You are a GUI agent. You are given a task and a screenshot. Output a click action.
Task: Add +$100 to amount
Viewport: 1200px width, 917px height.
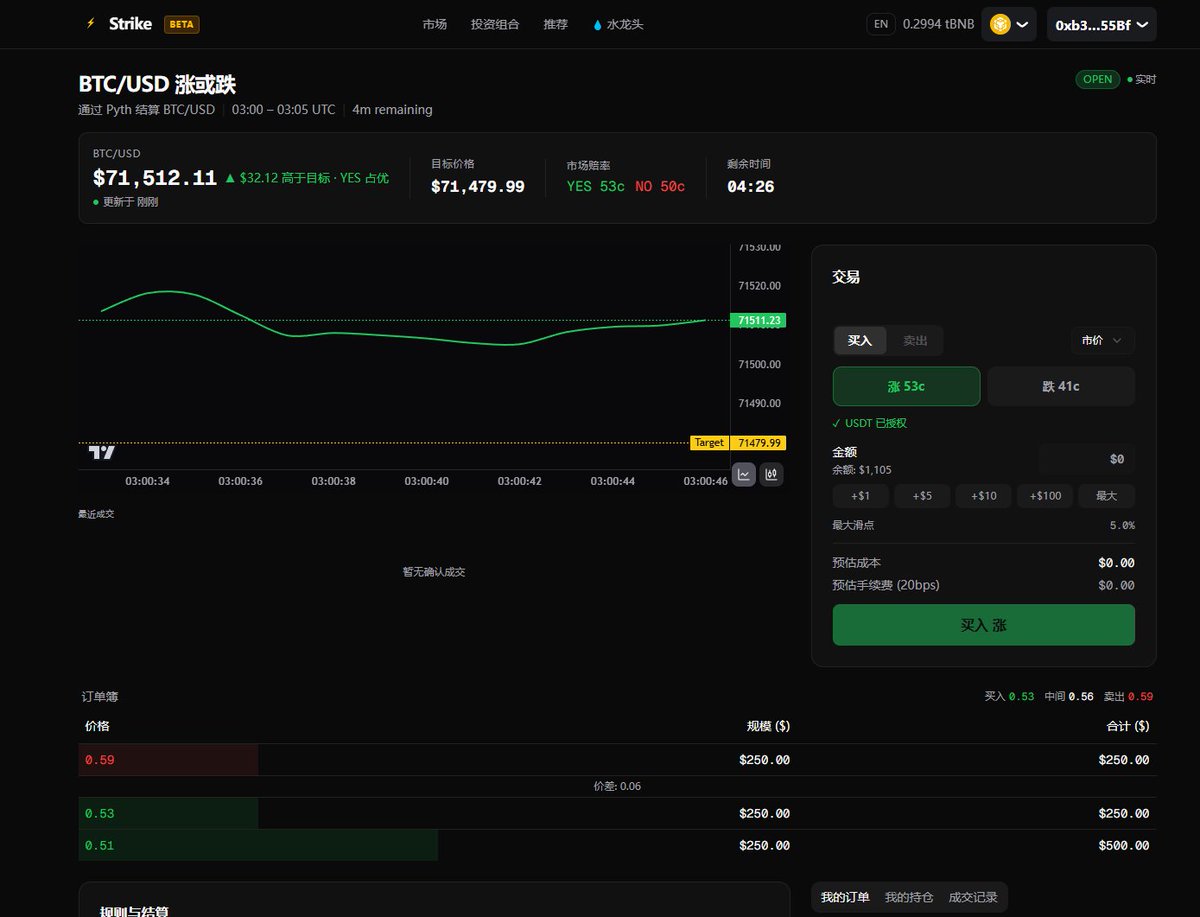click(x=1045, y=496)
